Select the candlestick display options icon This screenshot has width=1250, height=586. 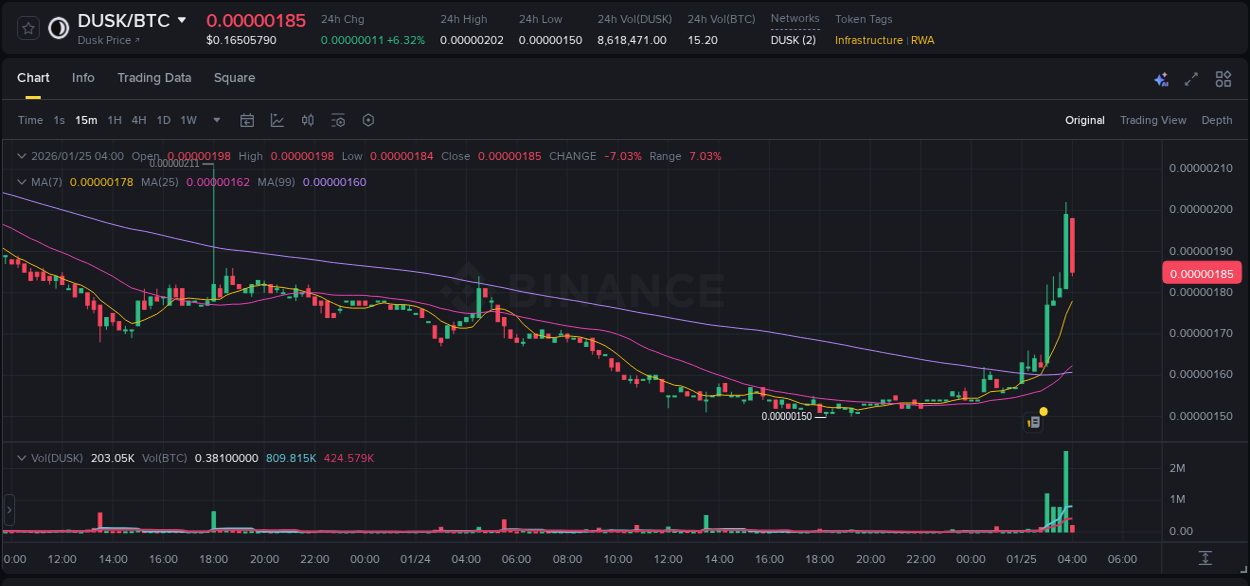click(307, 120)
